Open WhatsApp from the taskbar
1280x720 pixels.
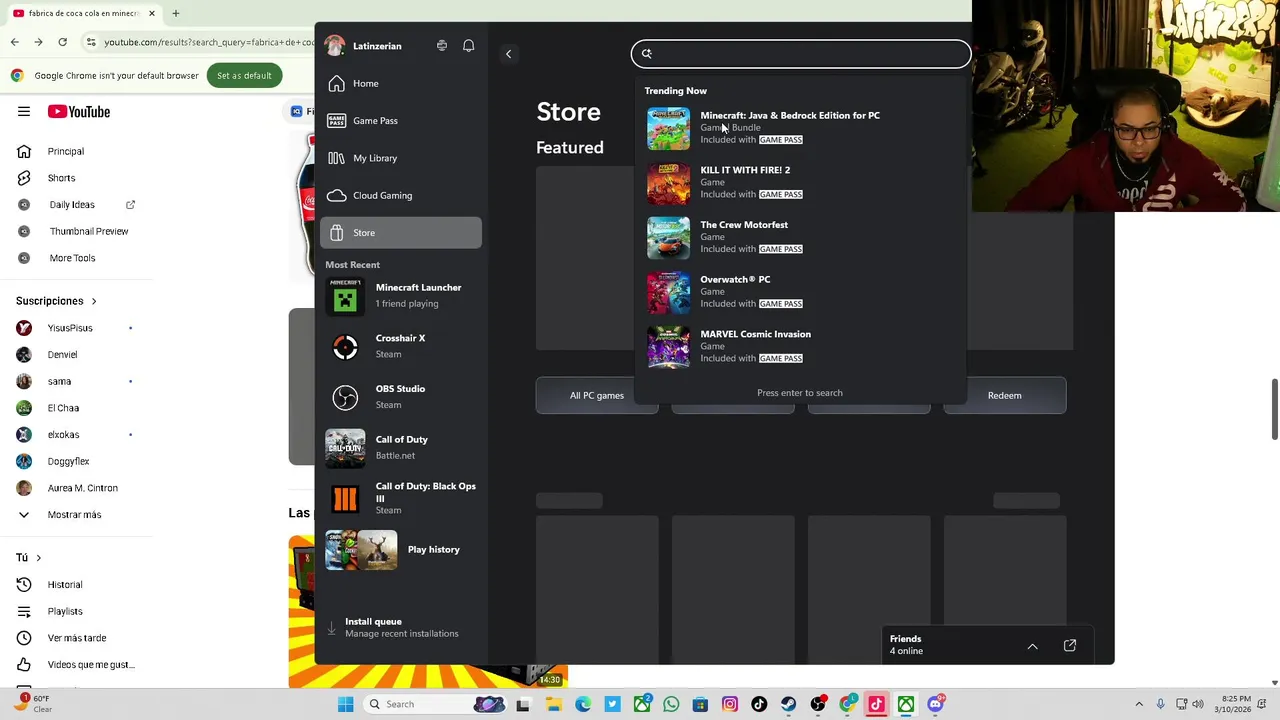tap(671, 705)
